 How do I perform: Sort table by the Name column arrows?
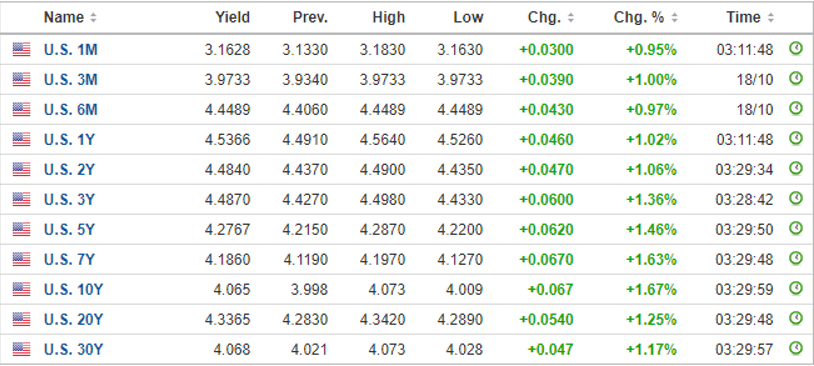93,18
